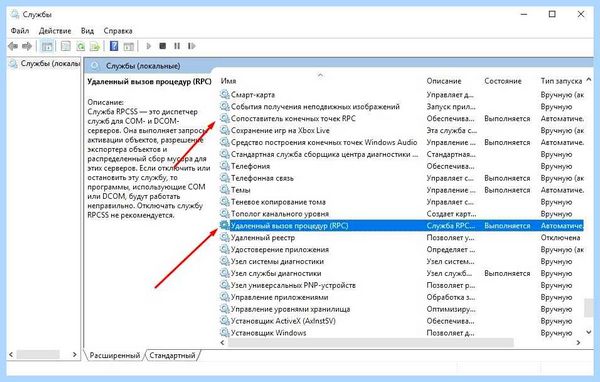
Task: Click the Restart service toolbar icon
Action: [x=191, y=46]
